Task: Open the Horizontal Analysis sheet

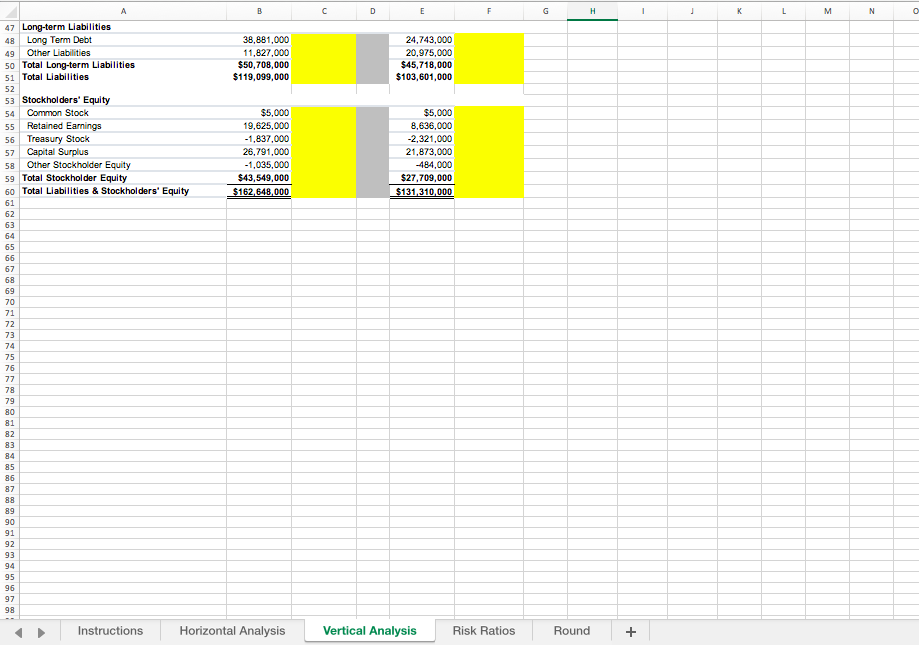Action: 231,630
